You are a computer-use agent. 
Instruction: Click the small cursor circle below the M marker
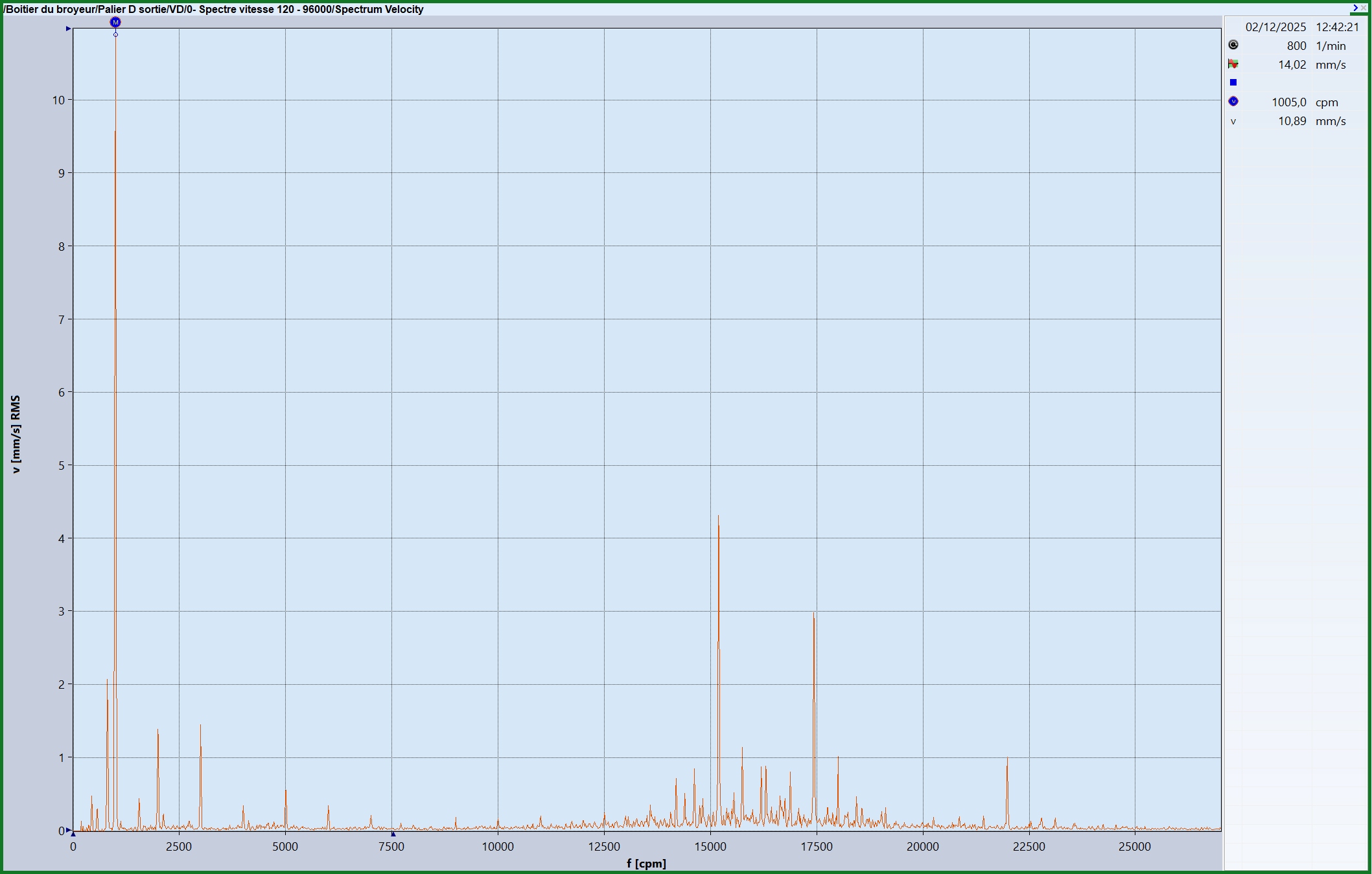(x=115, y=34)
